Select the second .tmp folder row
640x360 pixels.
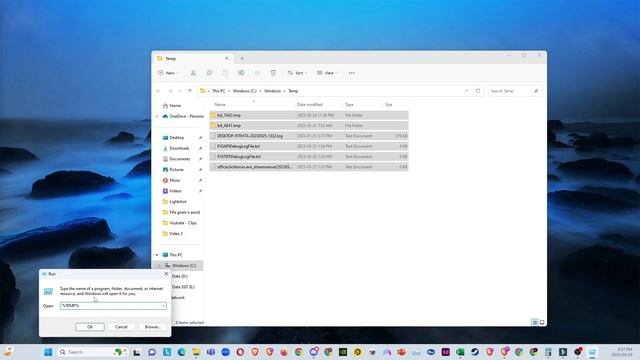point(309,125)
